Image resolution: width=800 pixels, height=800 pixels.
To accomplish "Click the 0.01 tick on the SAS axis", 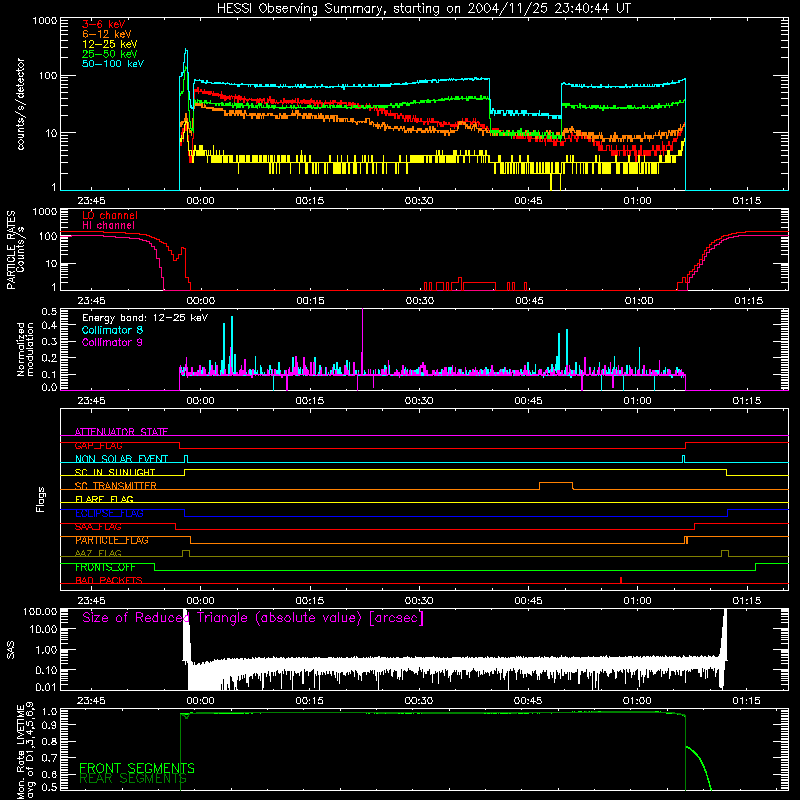I will (x=46, y=687).
